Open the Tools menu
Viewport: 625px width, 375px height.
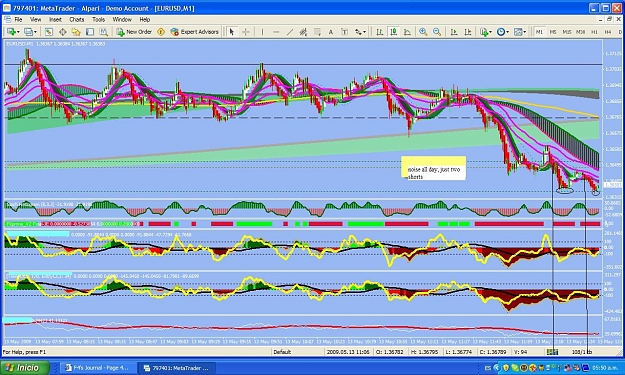coord(98,20)
